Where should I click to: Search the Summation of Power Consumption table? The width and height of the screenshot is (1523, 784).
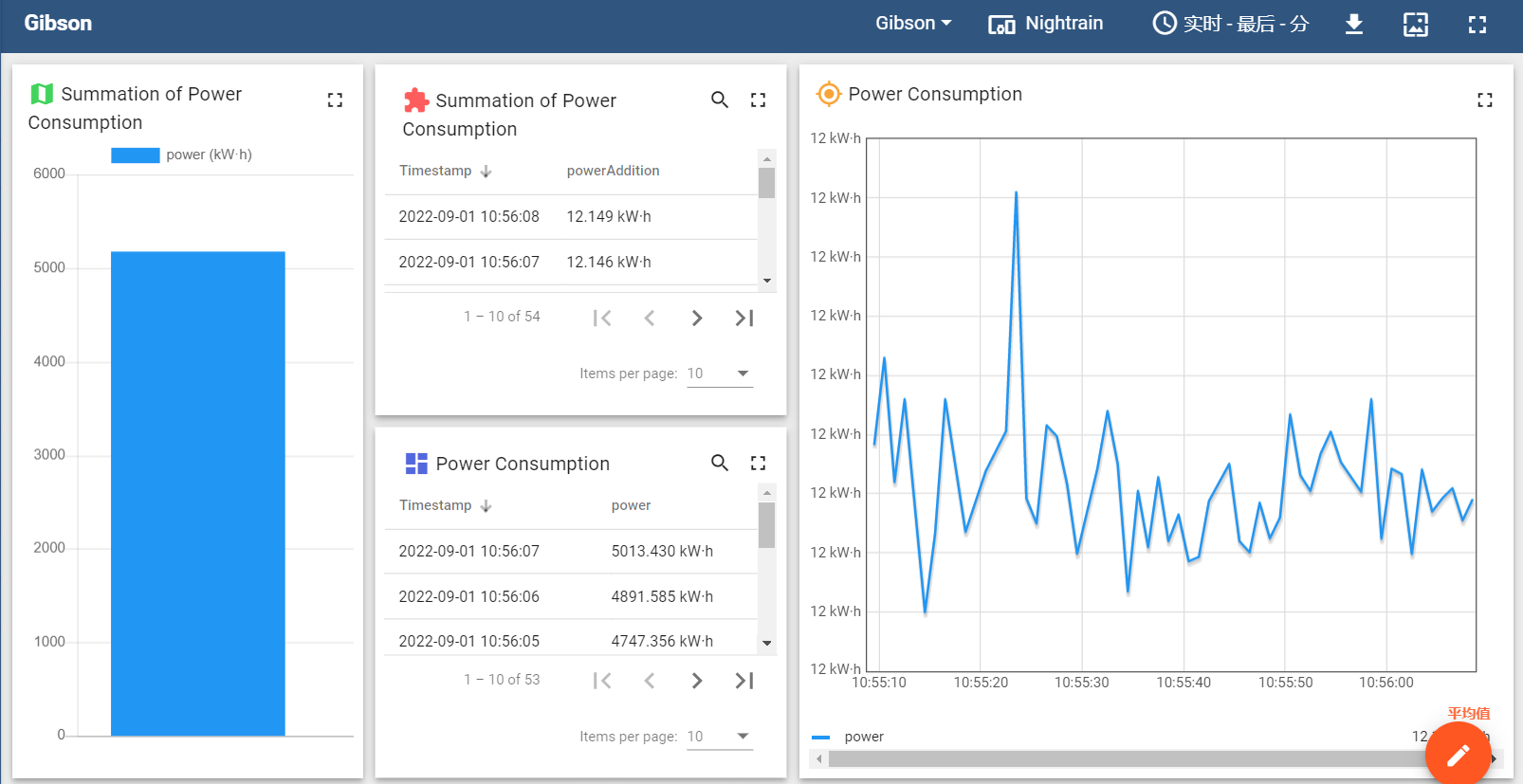[x=720, y=100]
